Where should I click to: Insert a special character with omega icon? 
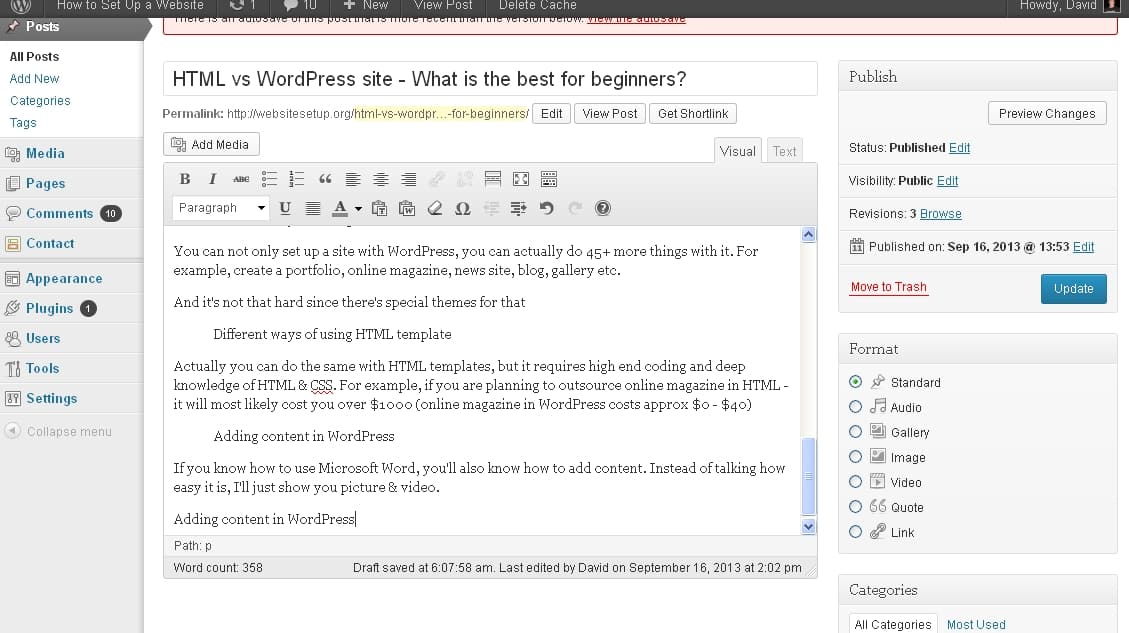tap(462, 208)
